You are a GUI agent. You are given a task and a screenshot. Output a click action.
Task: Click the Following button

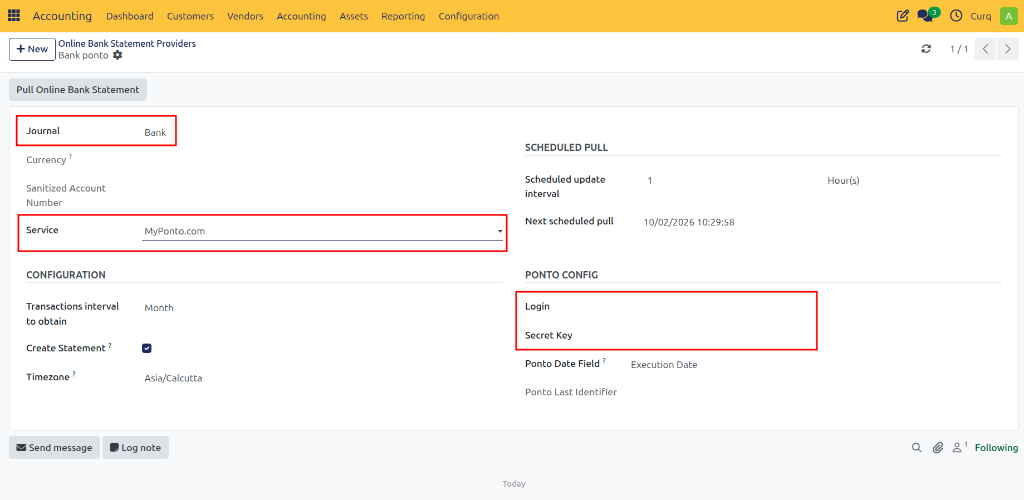[996, 448]
